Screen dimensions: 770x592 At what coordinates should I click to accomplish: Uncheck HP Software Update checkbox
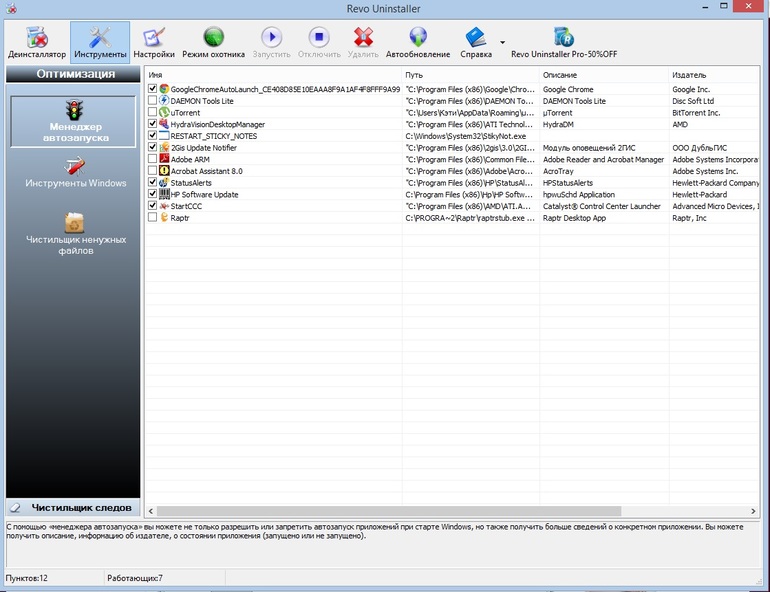click(x=152, y=193)
